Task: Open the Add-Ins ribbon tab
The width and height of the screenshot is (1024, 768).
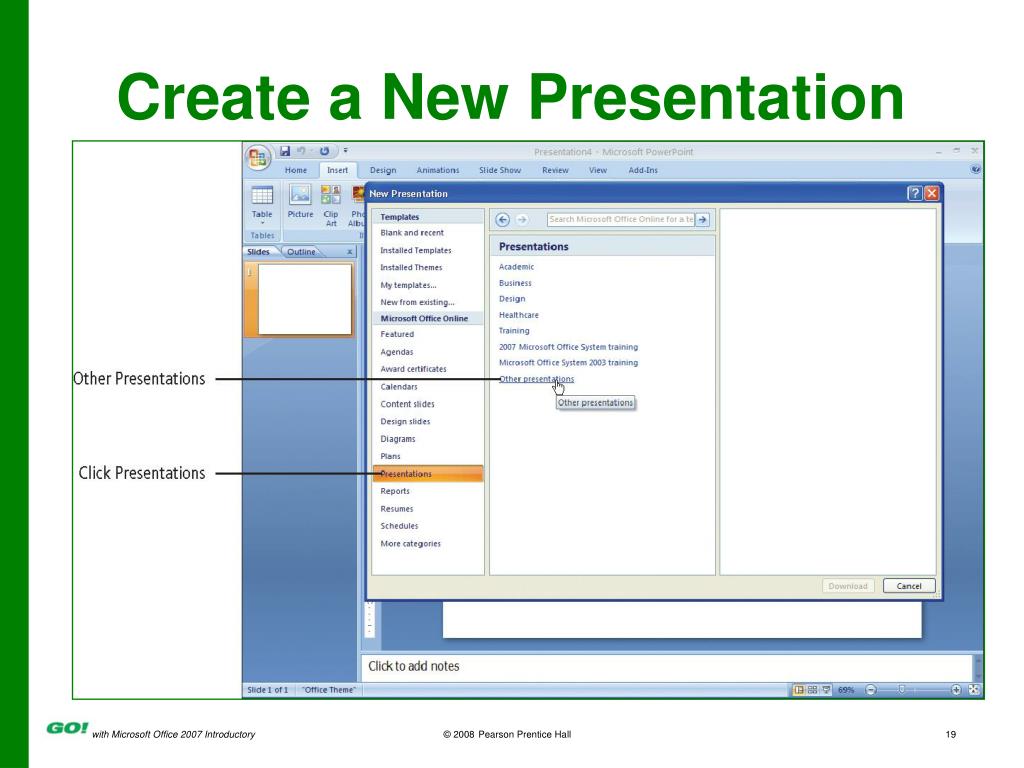Action: 643,170
